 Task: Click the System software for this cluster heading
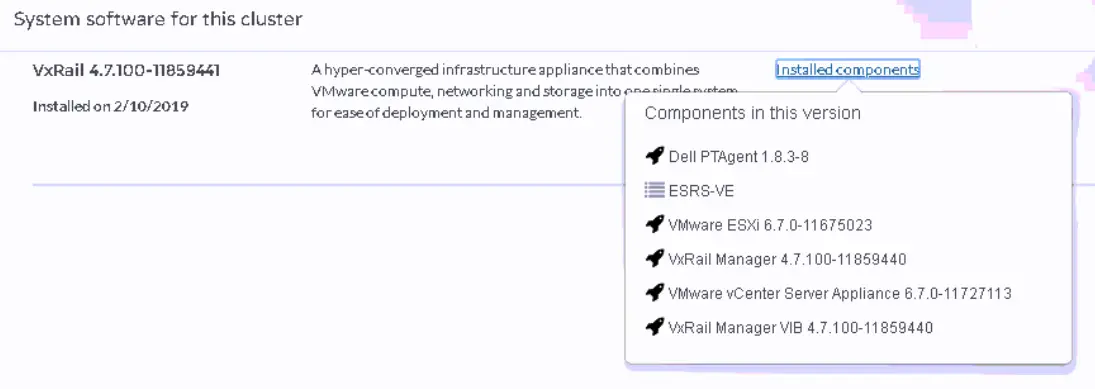pyautogui.click(x=158, y=20)
